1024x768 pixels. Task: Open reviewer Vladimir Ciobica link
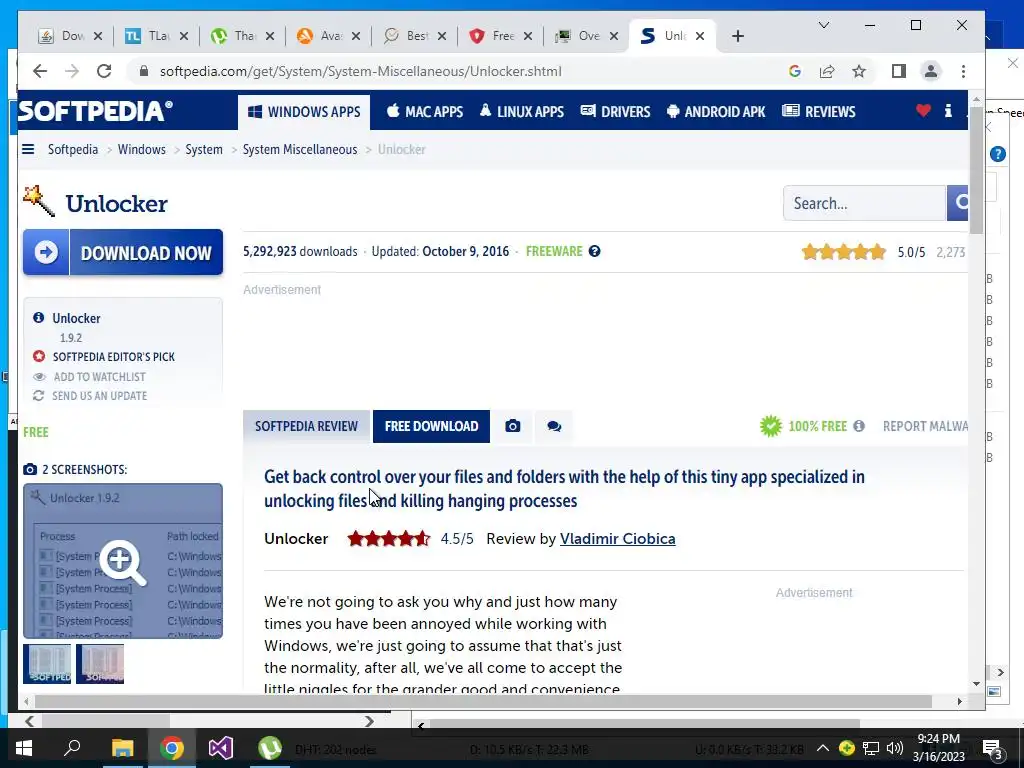coord(617,539)
